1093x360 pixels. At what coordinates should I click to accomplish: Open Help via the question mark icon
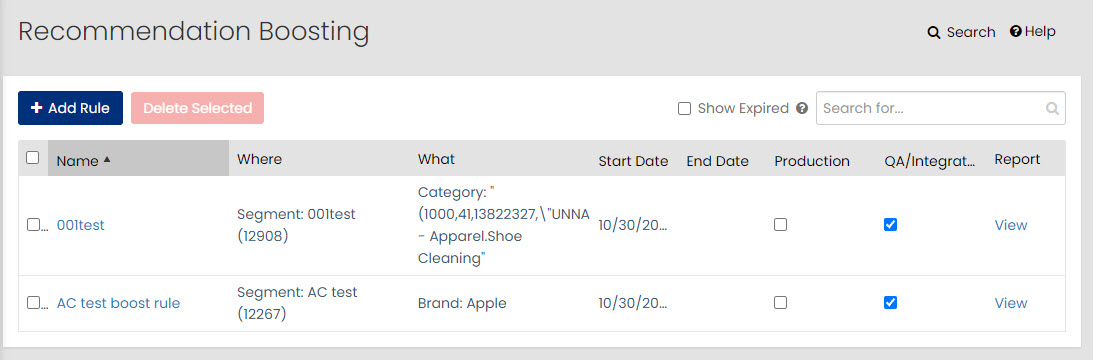coord(1016,31)
